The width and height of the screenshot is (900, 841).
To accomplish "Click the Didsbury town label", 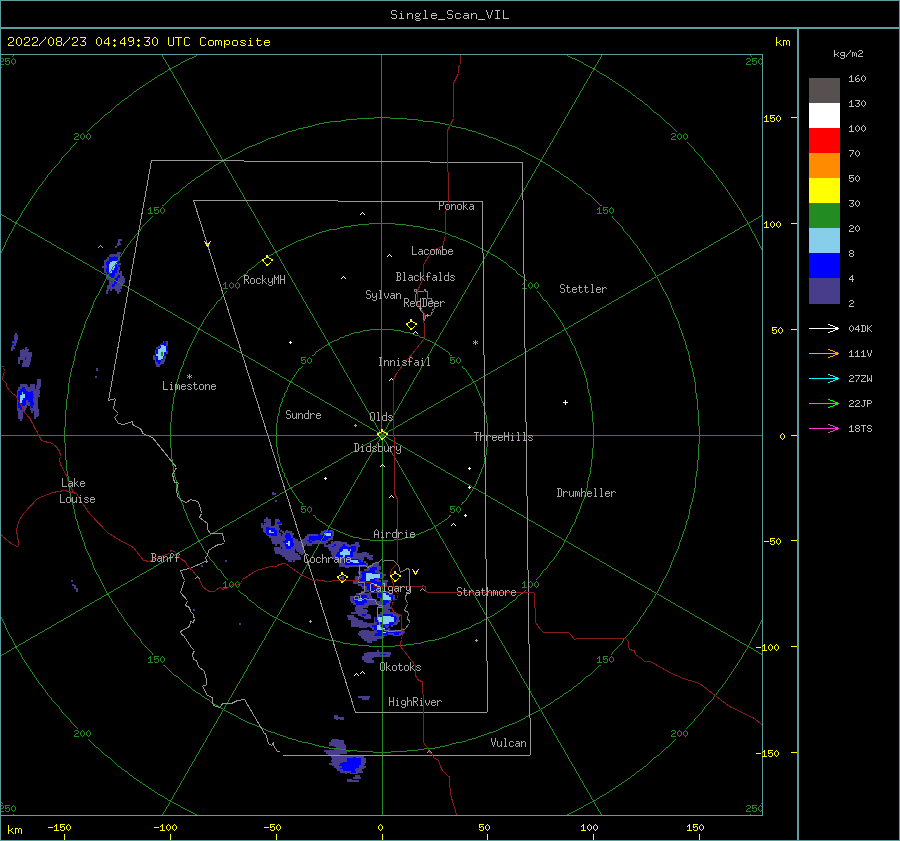I will (377, 448).
